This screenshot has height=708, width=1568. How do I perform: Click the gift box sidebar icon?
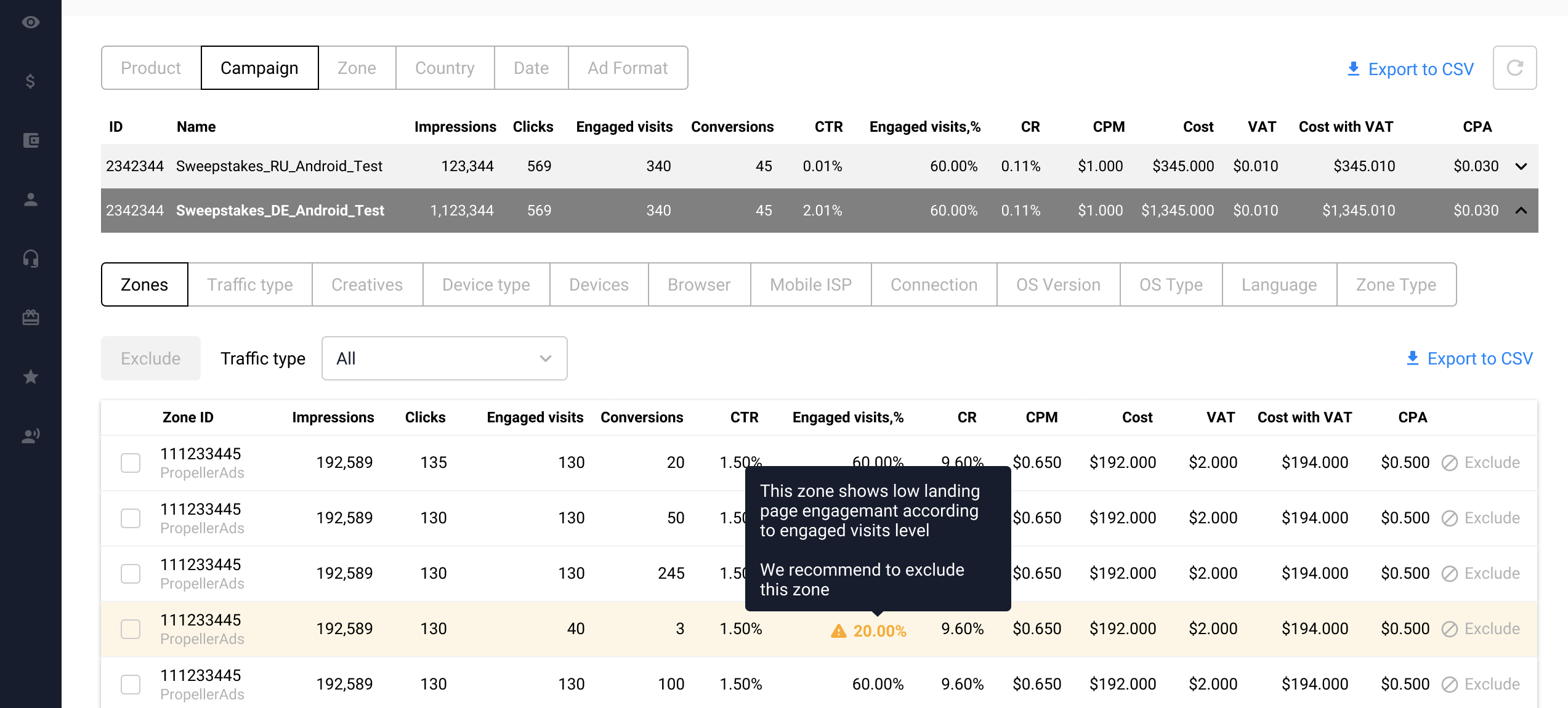[x=31, y=318]
